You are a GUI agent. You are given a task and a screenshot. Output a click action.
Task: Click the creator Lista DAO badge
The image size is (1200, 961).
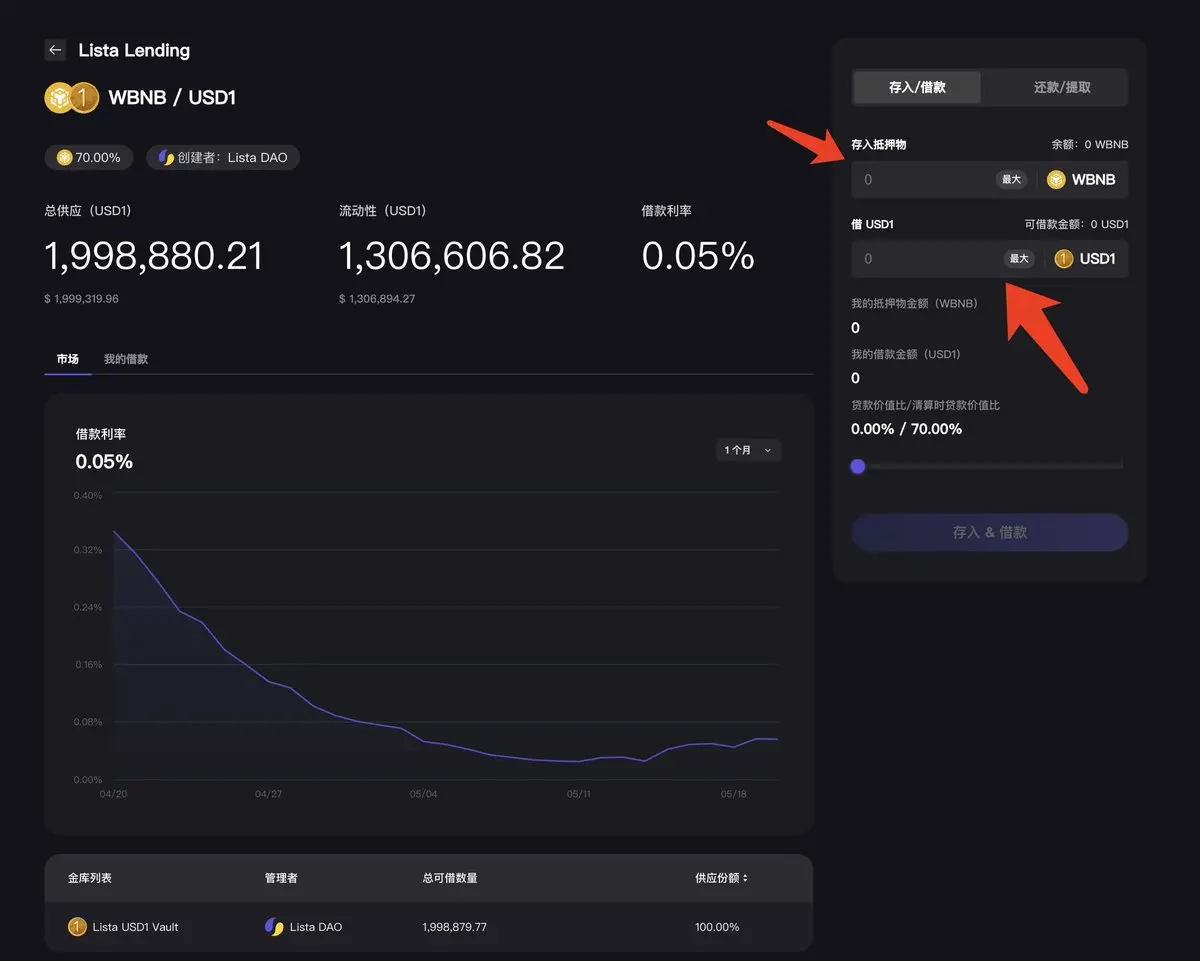click(223, 157)
